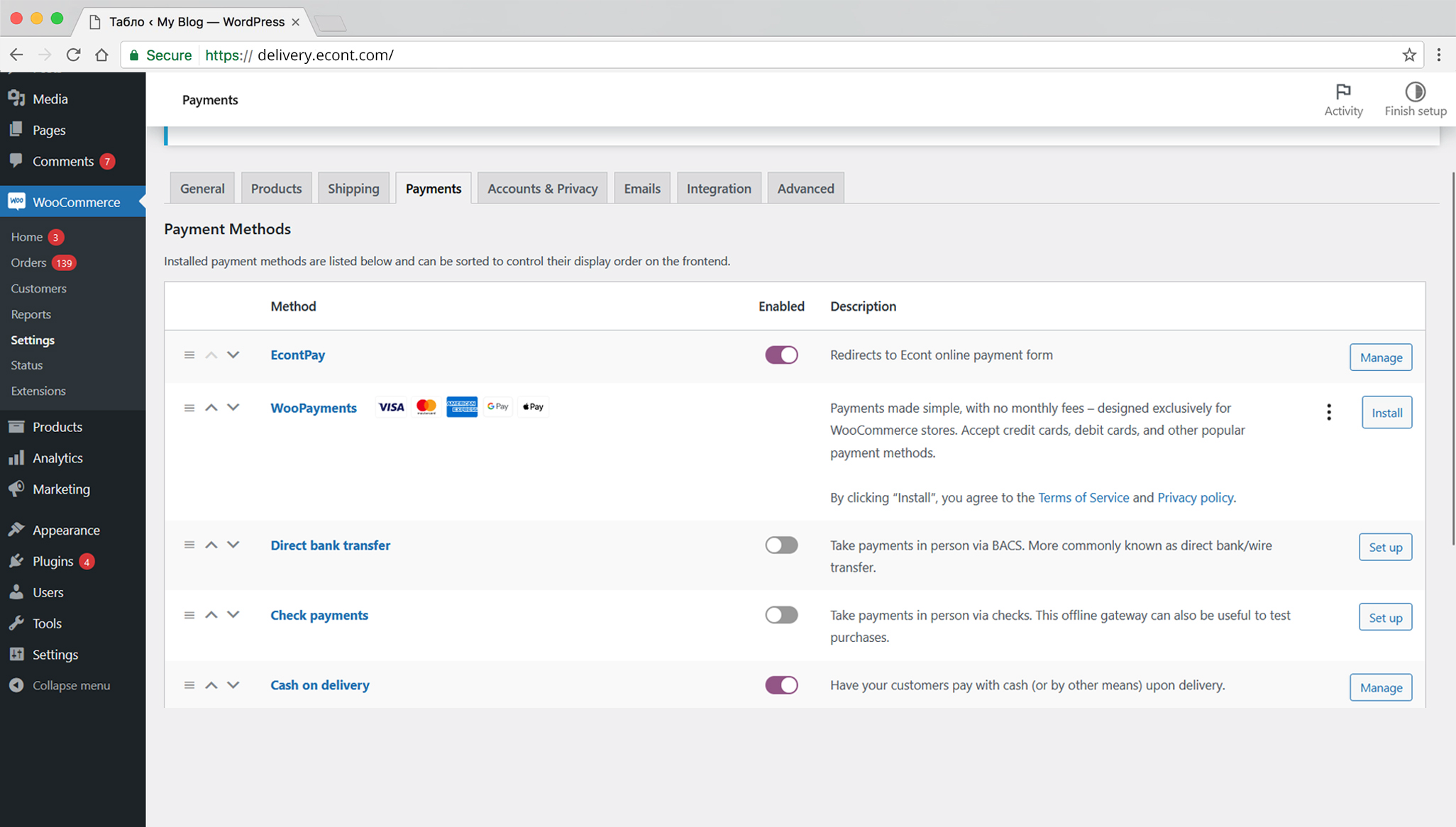The height and width of the screenshot is (827, 1456).
Task: Open the Advanced settings tab
Action: coord(805,188)
